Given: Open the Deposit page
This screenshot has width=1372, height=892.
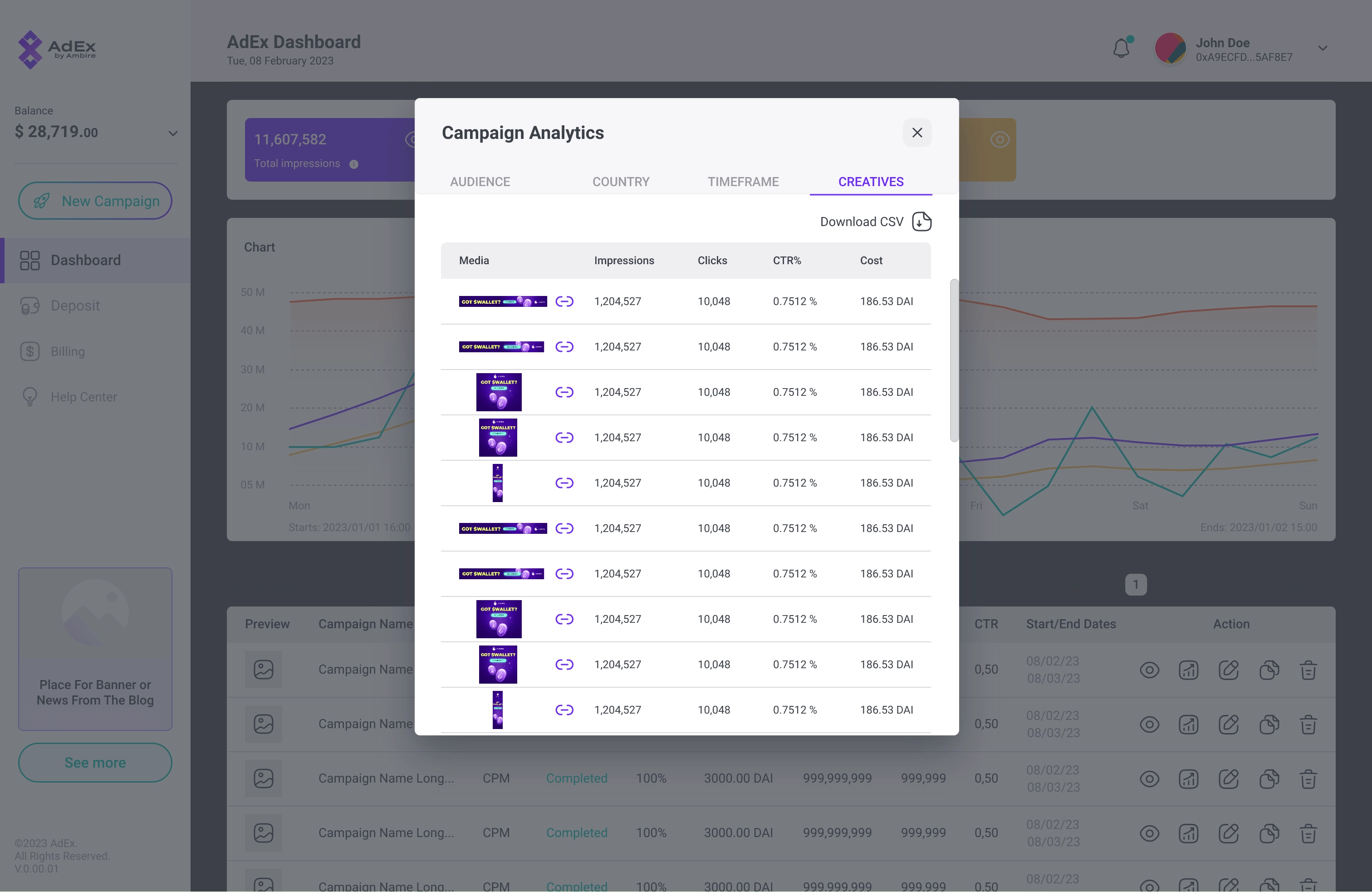Looking at the screenshot, I should (59, 306).
